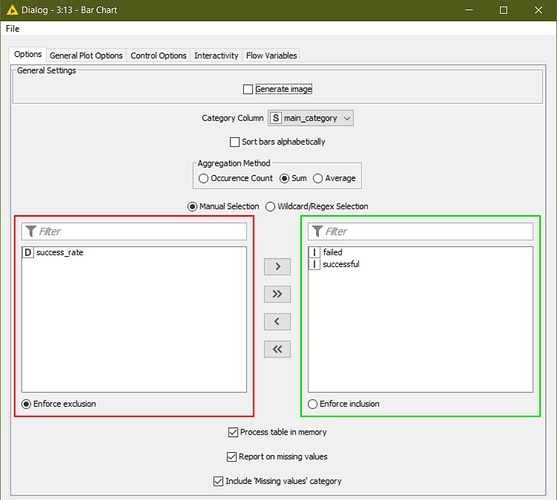The height and width of the screenshot is (500, 557).
Task: Select Average aggregation radio button
Action: (x=318, y=178)
